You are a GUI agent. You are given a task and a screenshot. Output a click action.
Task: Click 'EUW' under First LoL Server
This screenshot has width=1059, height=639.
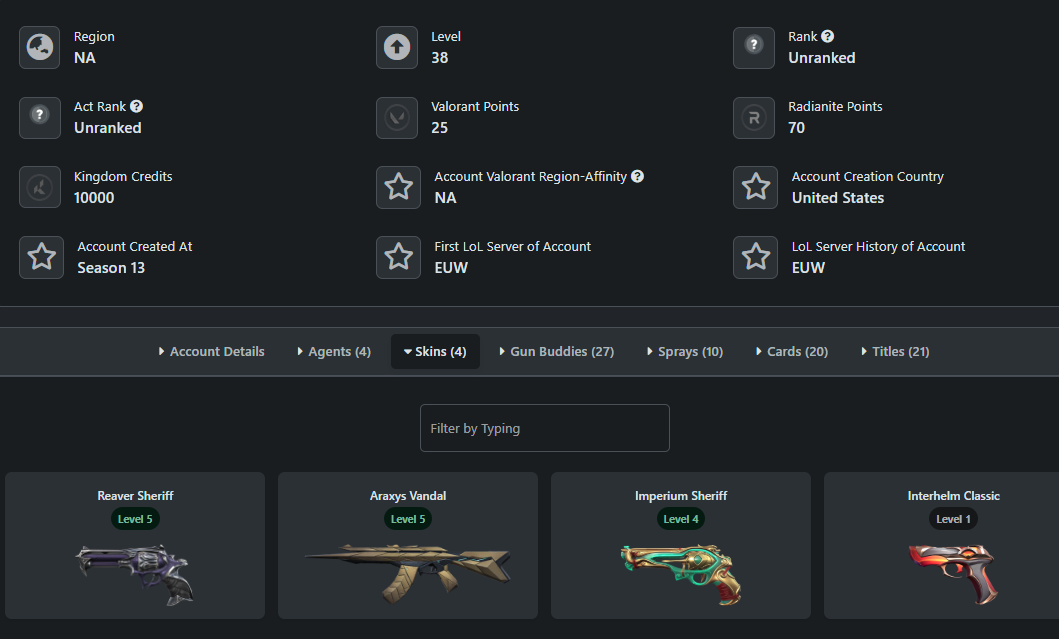(451, 268)
